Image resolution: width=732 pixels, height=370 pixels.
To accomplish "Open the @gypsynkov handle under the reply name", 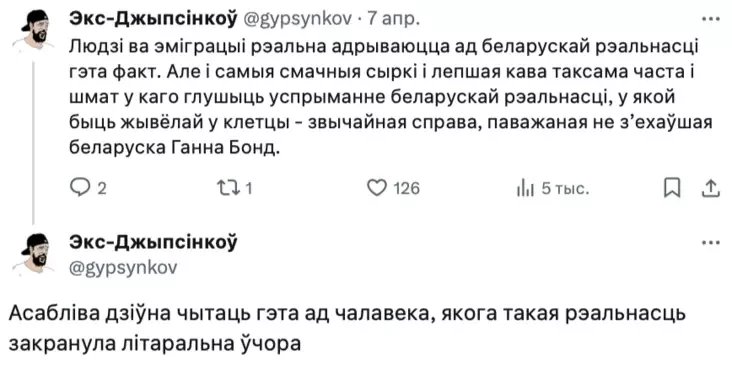I will (123, 268).
